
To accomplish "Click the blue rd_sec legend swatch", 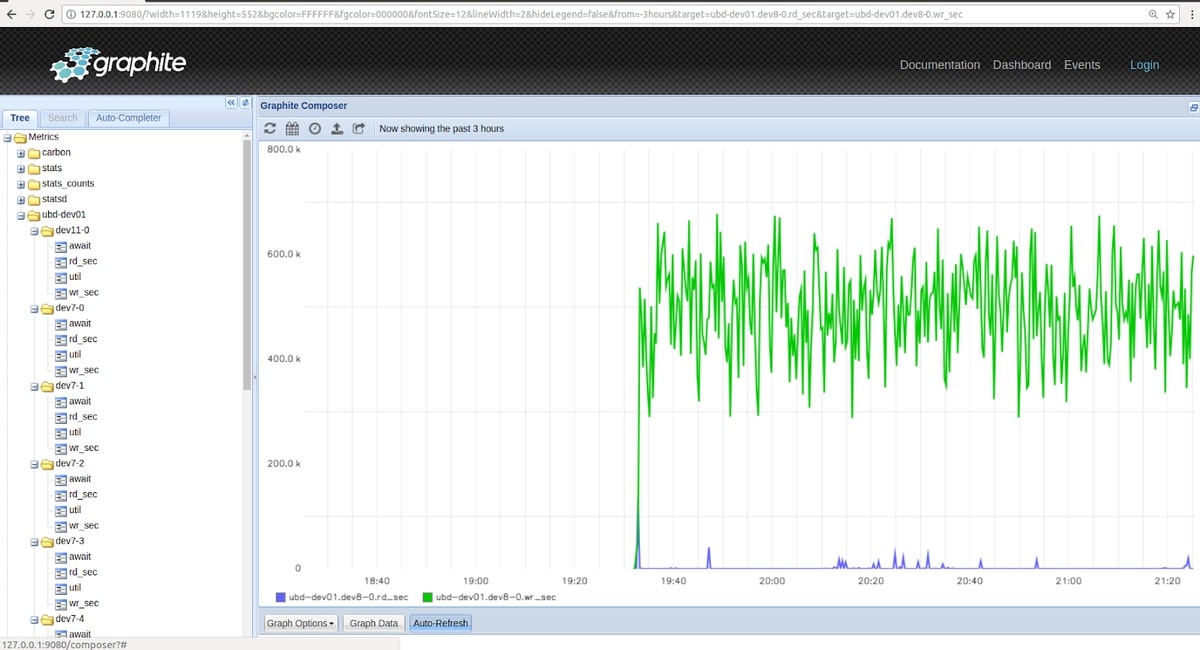I will pos(281,597).
